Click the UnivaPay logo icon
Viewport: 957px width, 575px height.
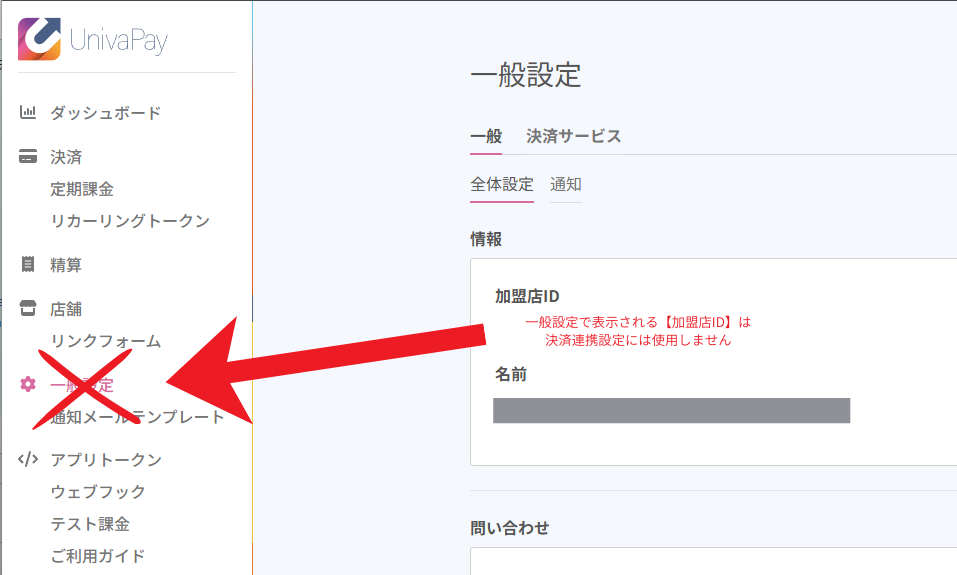[39, 39]
